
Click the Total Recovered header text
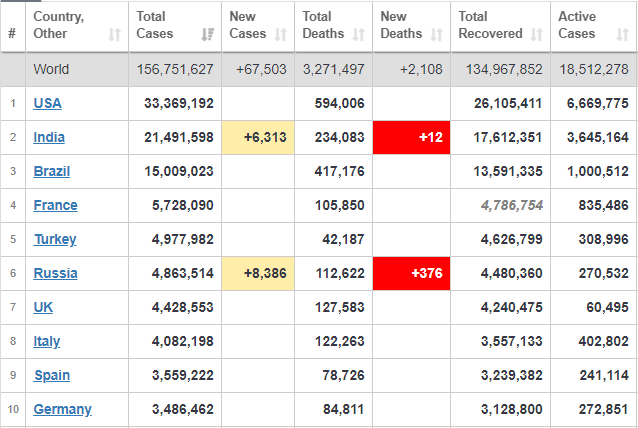[x=490, y=25]
